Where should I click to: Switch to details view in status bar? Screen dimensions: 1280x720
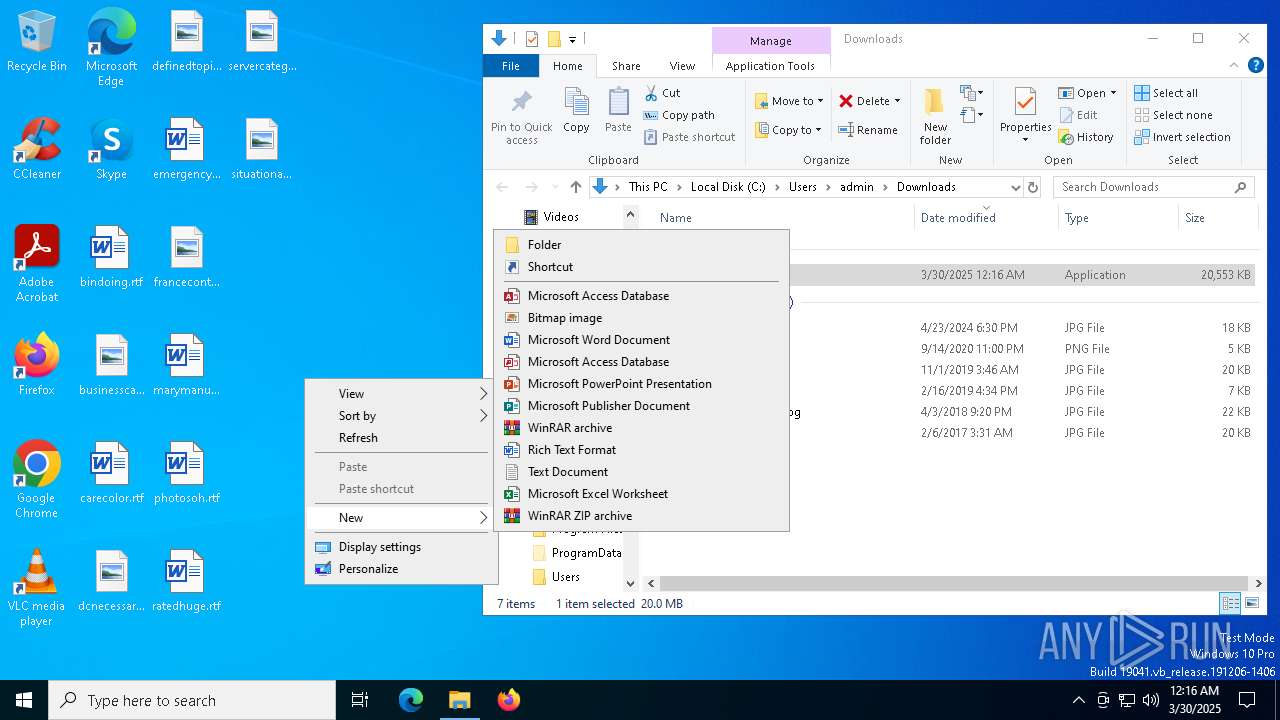(x=1230, y=603)
